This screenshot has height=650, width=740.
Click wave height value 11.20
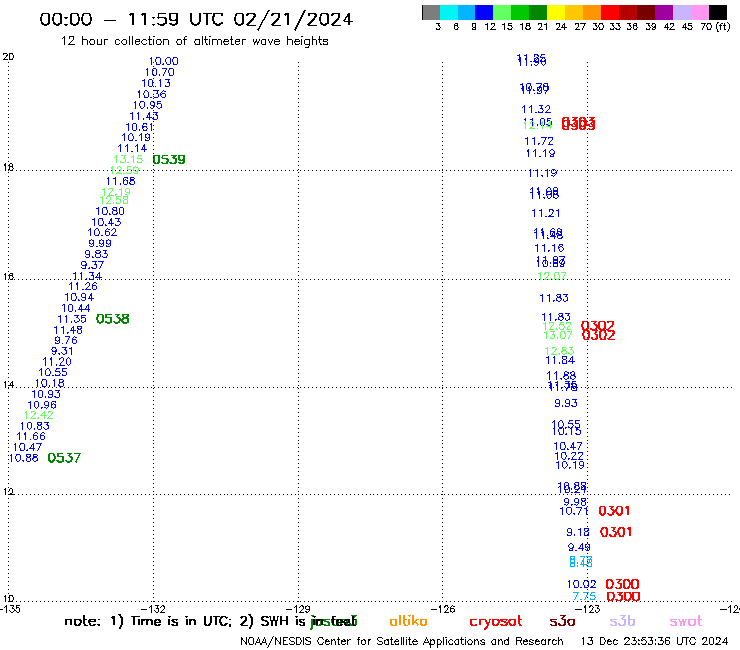tap(57, 362)
